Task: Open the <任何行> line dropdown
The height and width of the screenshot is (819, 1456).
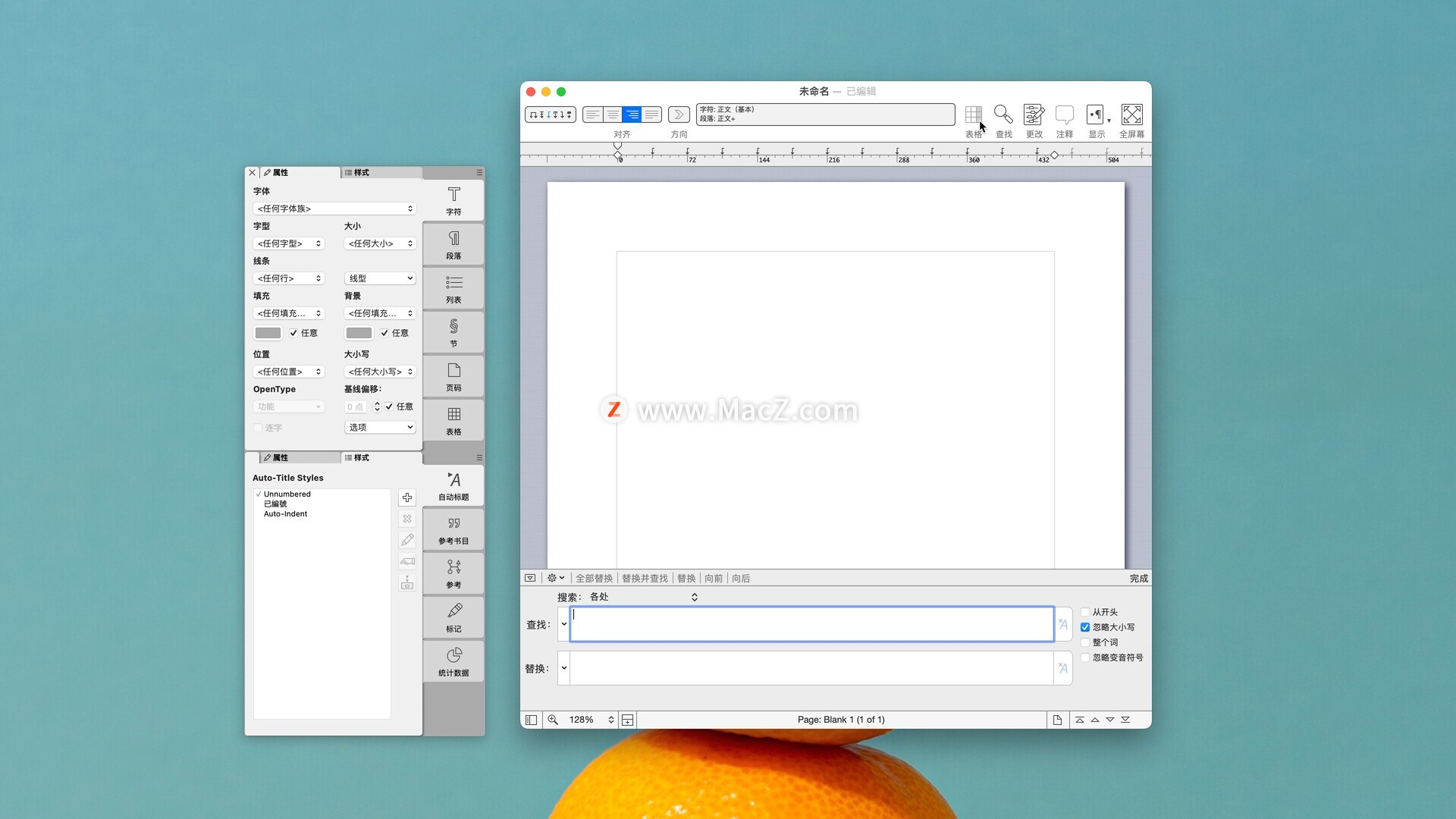Action: click(x=289, y=278)
